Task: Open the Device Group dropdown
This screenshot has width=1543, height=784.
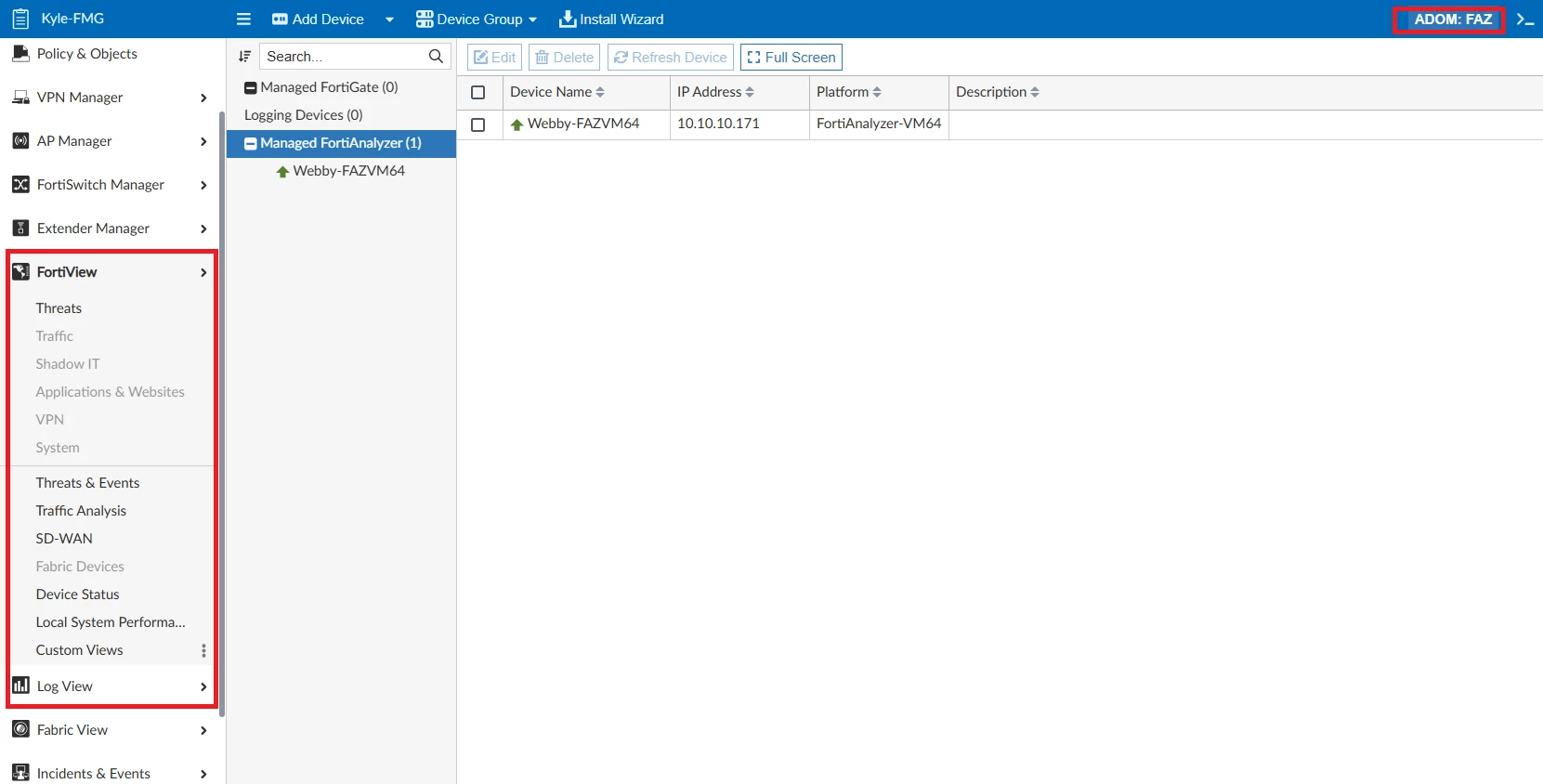Action: (x=477, y=20)
